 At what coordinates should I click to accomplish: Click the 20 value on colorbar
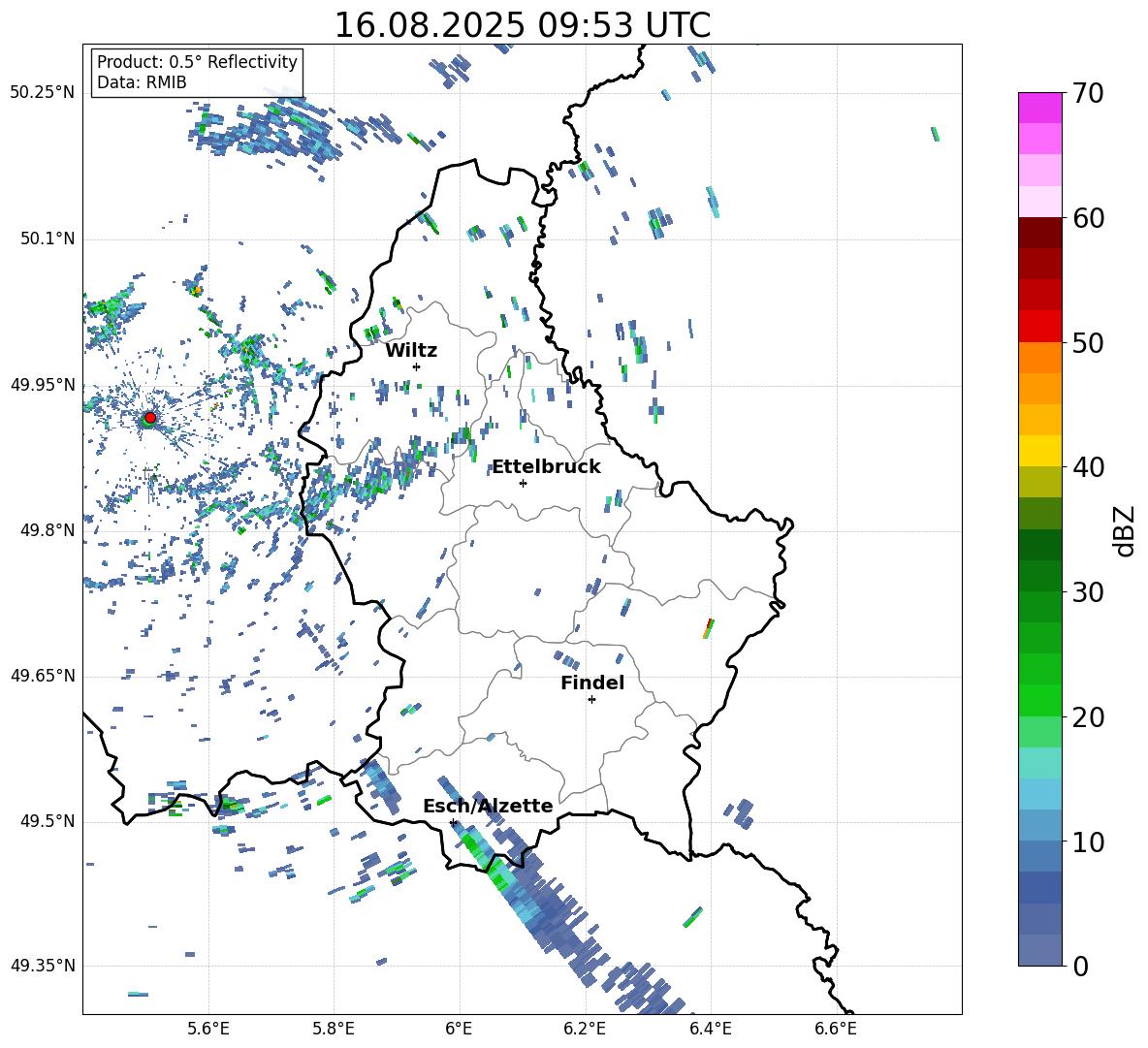(1089, 717)
